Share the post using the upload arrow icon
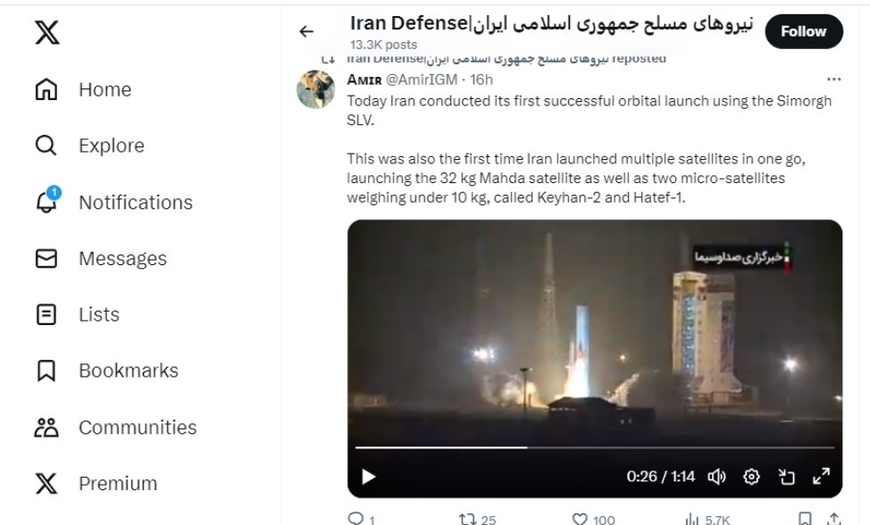870x525 pixels. 833,519
